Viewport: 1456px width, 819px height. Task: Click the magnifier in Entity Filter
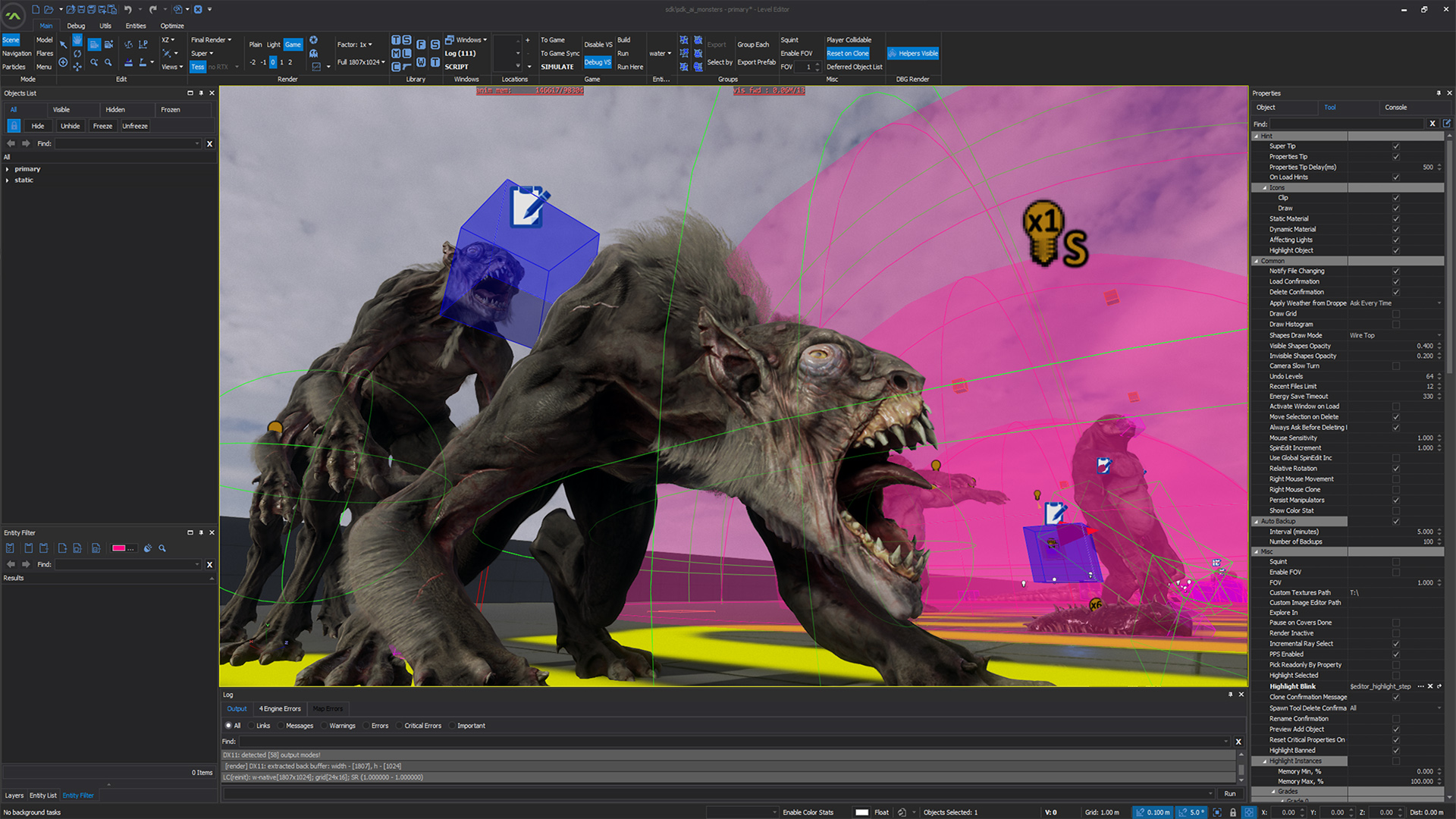point(162,548)
